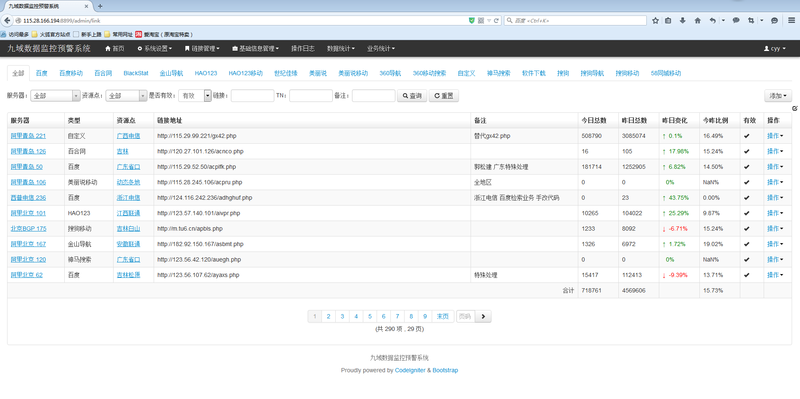Screen dimensions: 800x399
Task: Open the 火狐官方站点 bookmark folder
Action: pos(51,34)
